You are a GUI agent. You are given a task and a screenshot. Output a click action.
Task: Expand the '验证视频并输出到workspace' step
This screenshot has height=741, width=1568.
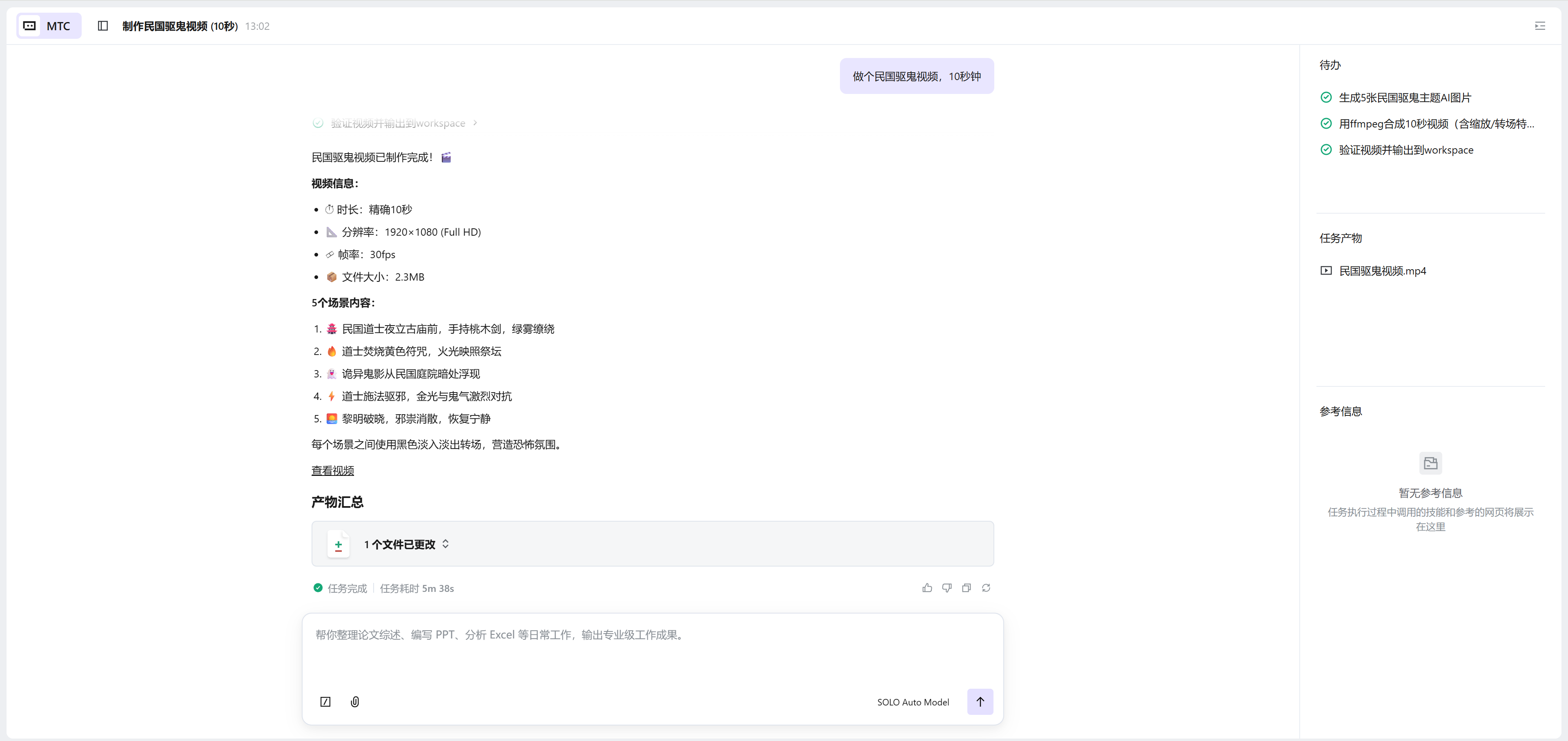click(397, 123)
